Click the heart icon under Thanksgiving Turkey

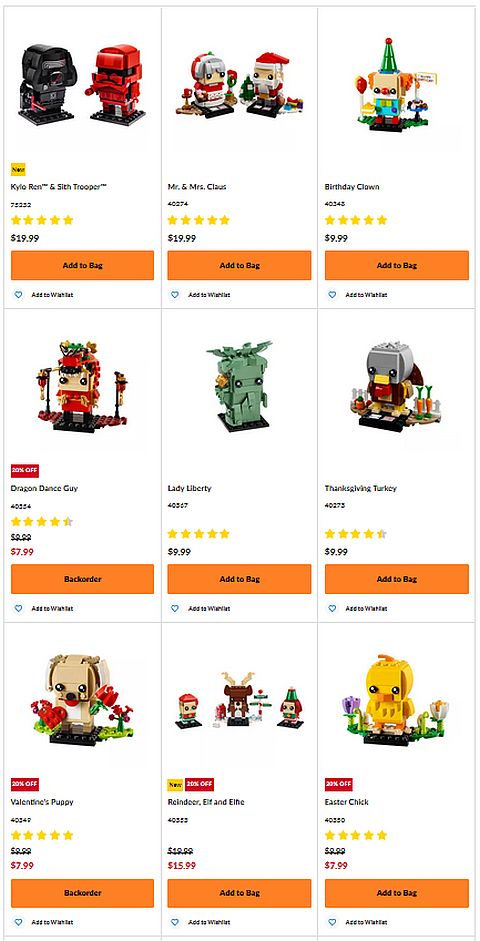click(332, 608)
